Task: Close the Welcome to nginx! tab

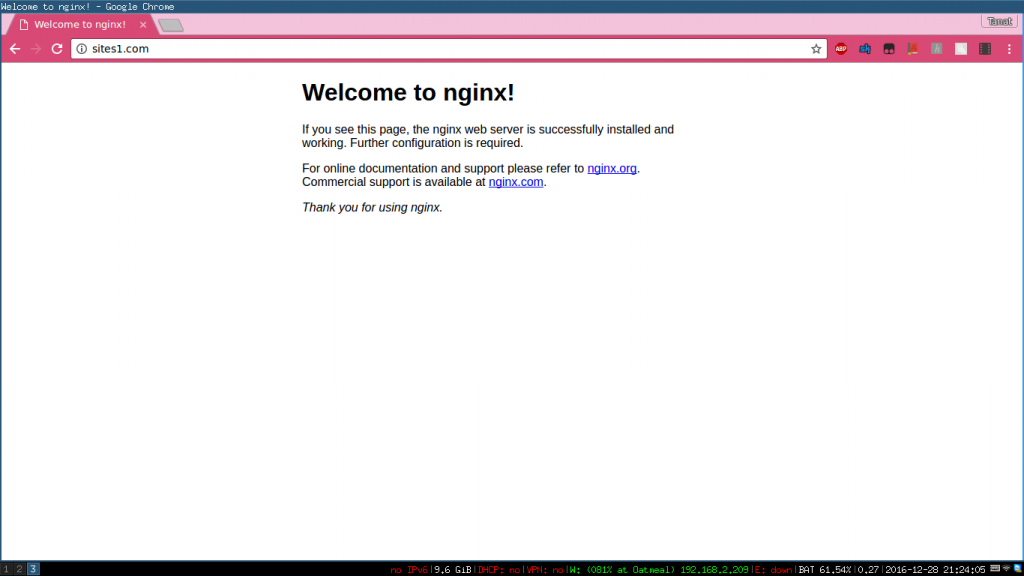Action: 143,25
